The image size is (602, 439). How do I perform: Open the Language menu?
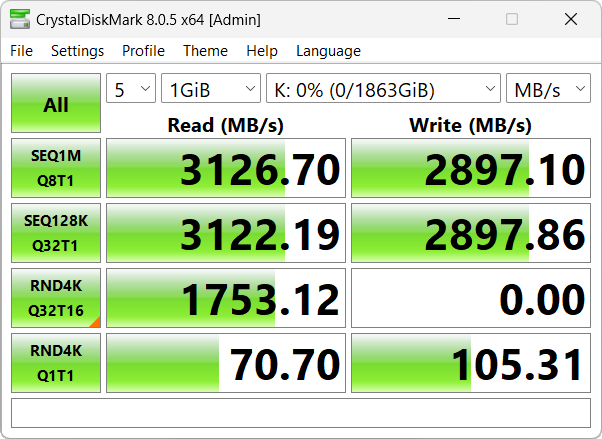[x=328, y=51]
